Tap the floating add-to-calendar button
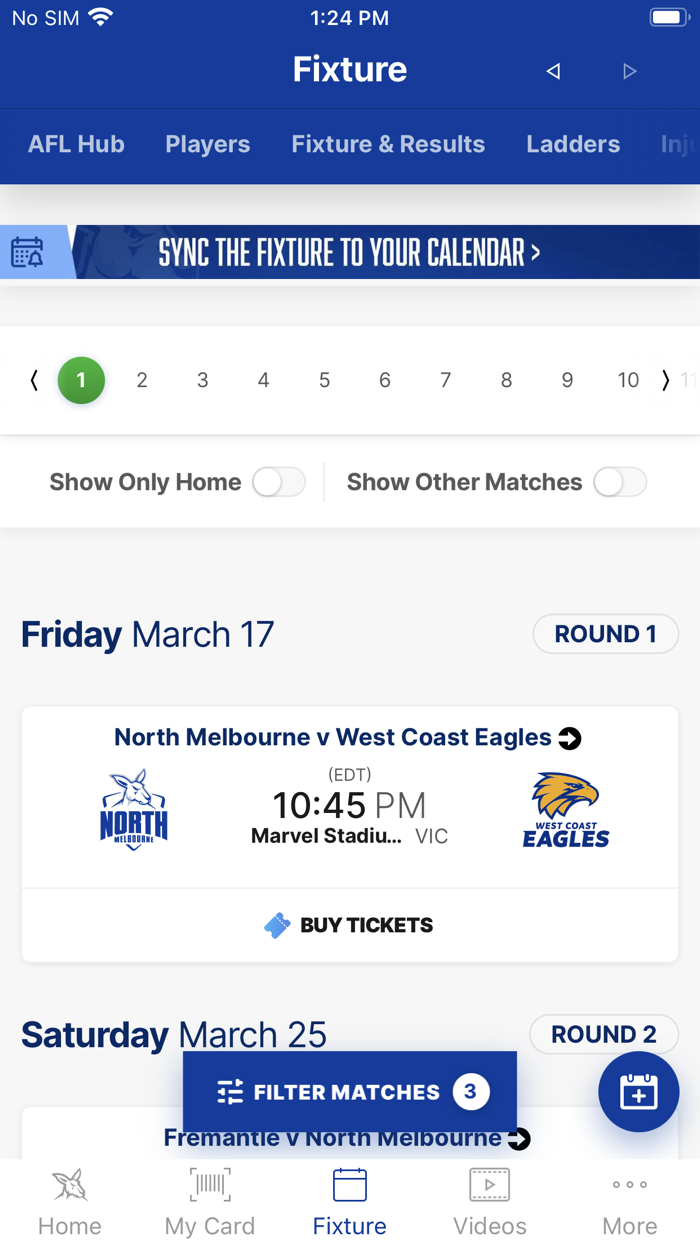 tap(638, 1091)
